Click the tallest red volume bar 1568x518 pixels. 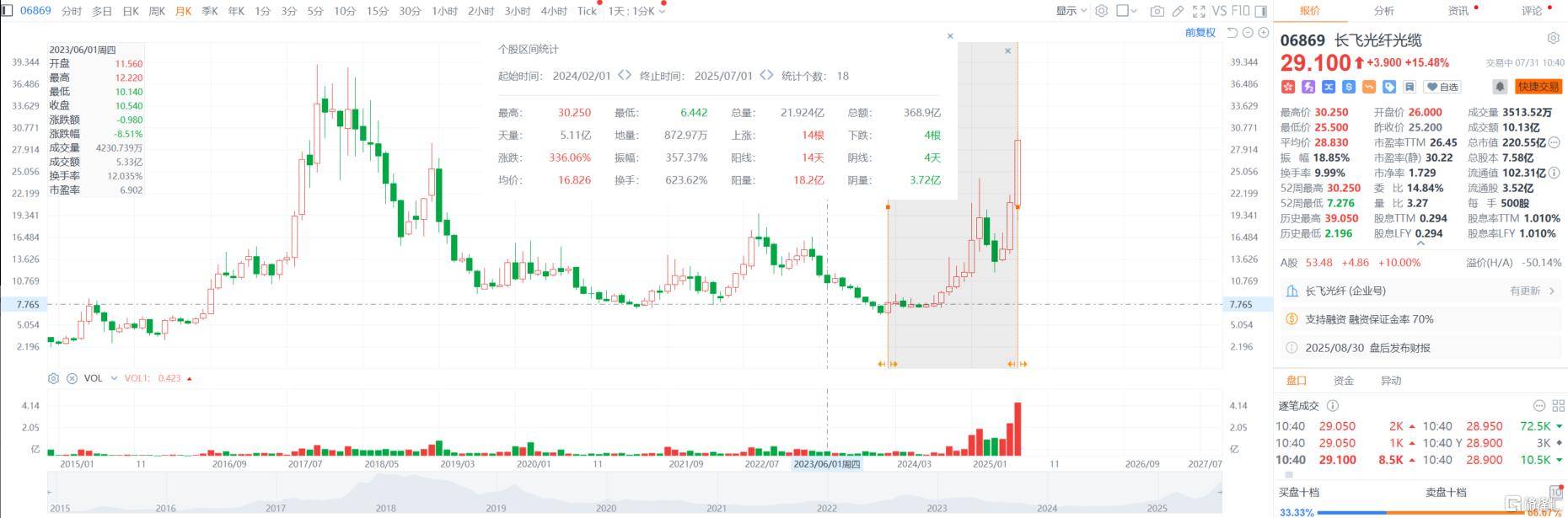coord(1018,430)
